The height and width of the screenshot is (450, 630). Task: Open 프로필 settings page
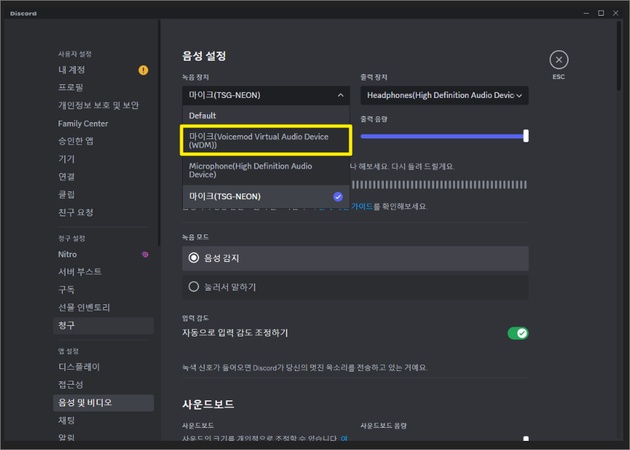71,87
